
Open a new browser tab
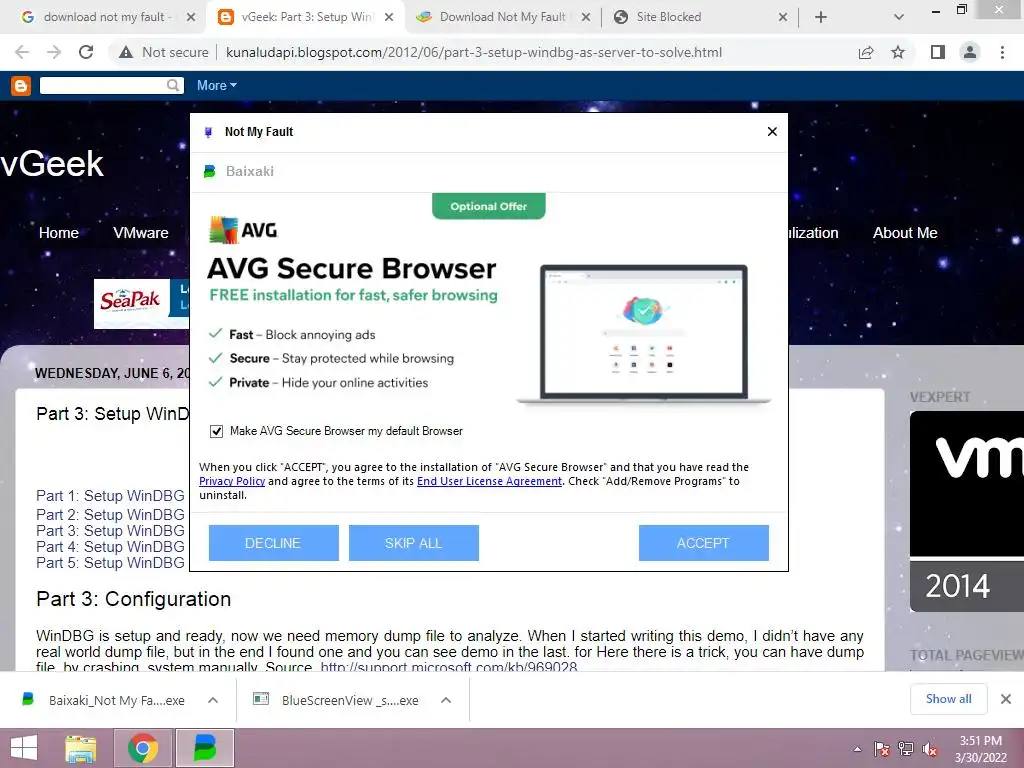821,18
